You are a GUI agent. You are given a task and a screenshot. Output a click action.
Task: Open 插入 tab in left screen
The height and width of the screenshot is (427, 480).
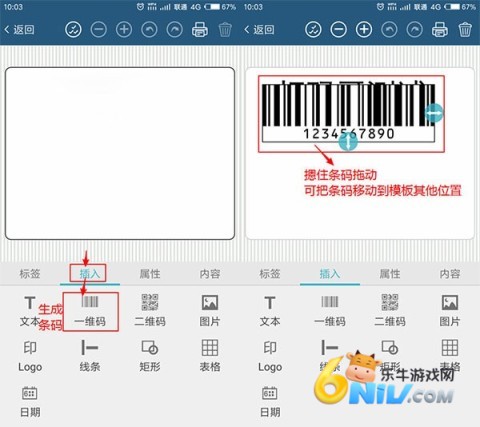[x=90, y=274]
